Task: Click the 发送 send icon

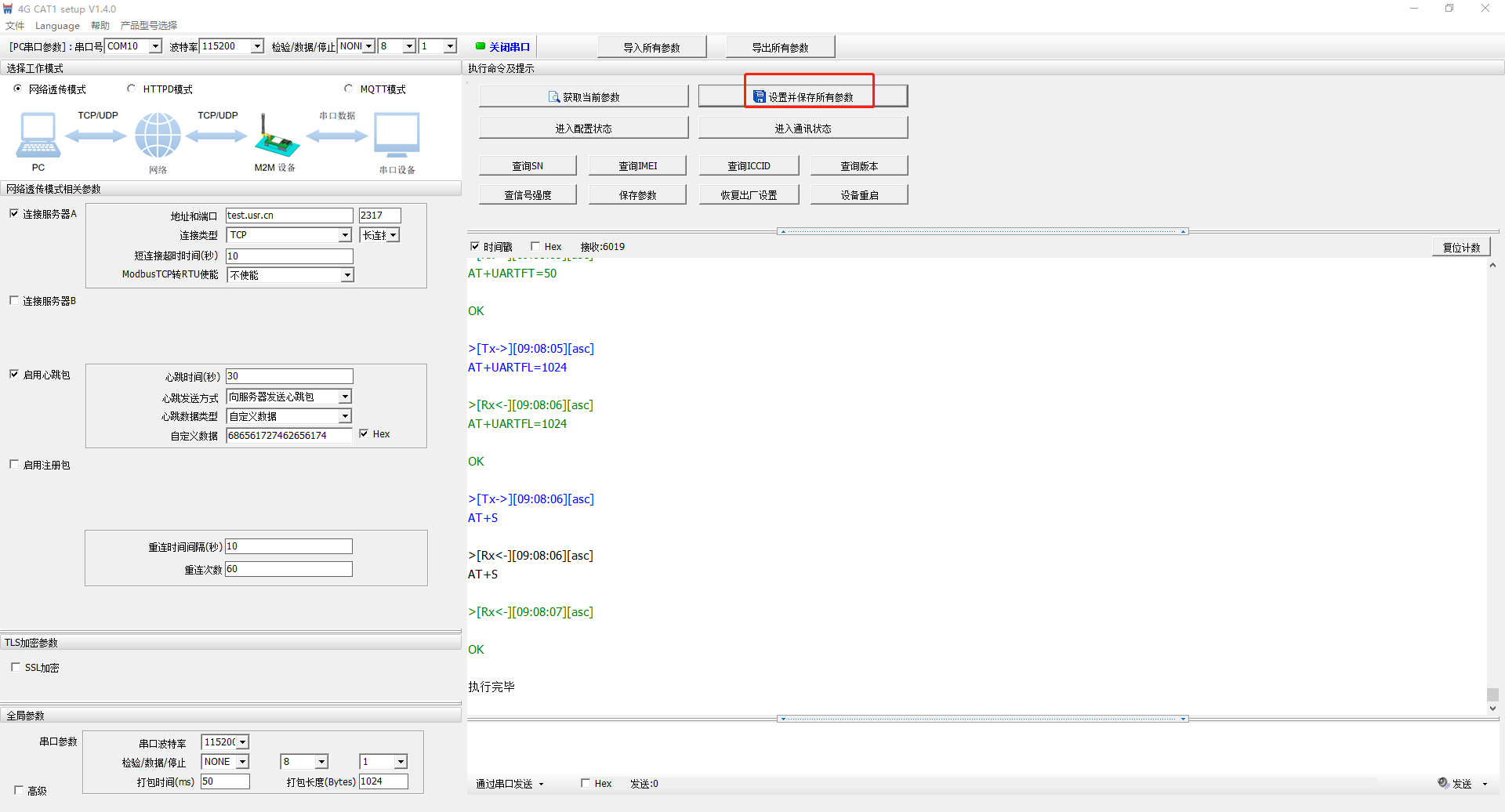Action: 1443,783
